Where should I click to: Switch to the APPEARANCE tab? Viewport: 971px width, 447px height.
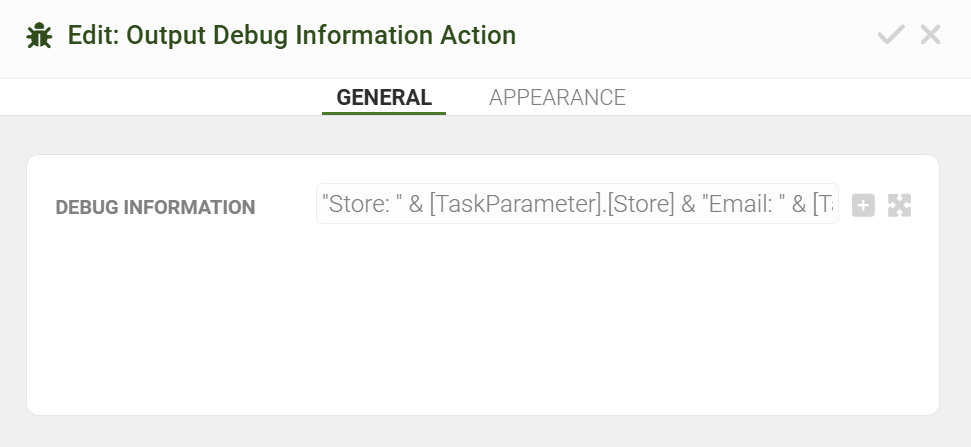pos(557,98)
